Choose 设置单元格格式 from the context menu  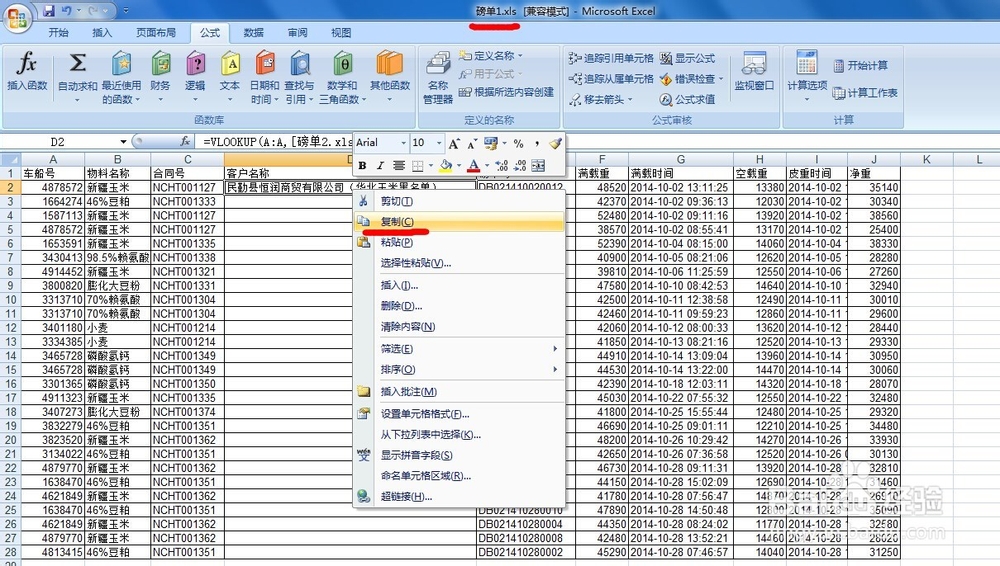[x=459, y=414]
